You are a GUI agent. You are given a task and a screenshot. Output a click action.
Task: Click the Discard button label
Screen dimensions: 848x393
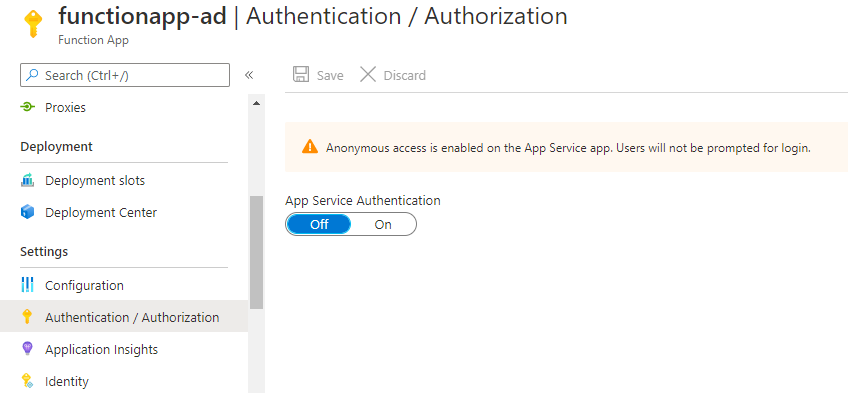(x=405, y=75)
